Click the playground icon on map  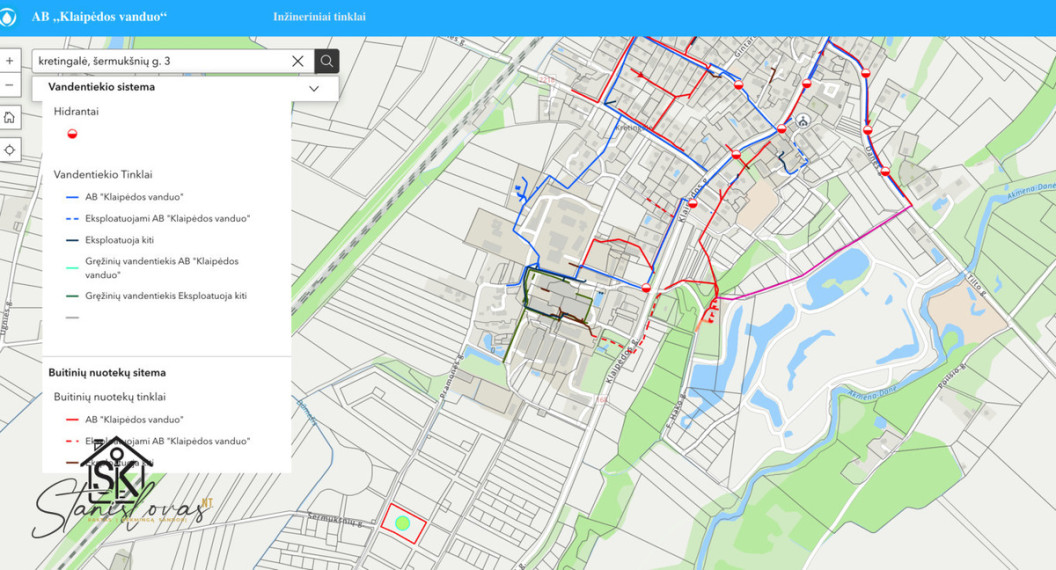click(802, 121)
